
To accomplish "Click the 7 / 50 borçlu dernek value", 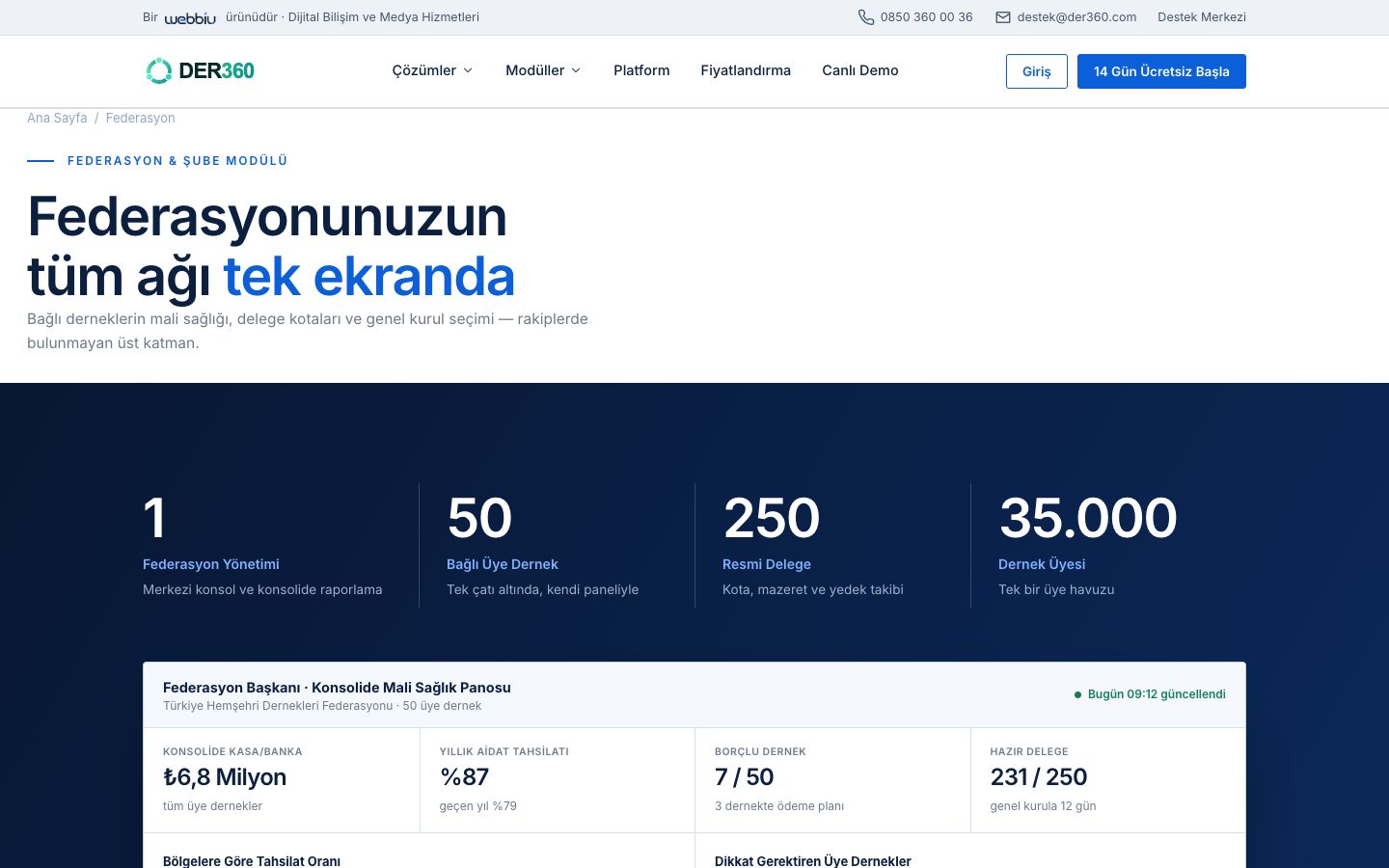I will pos(744,777).
